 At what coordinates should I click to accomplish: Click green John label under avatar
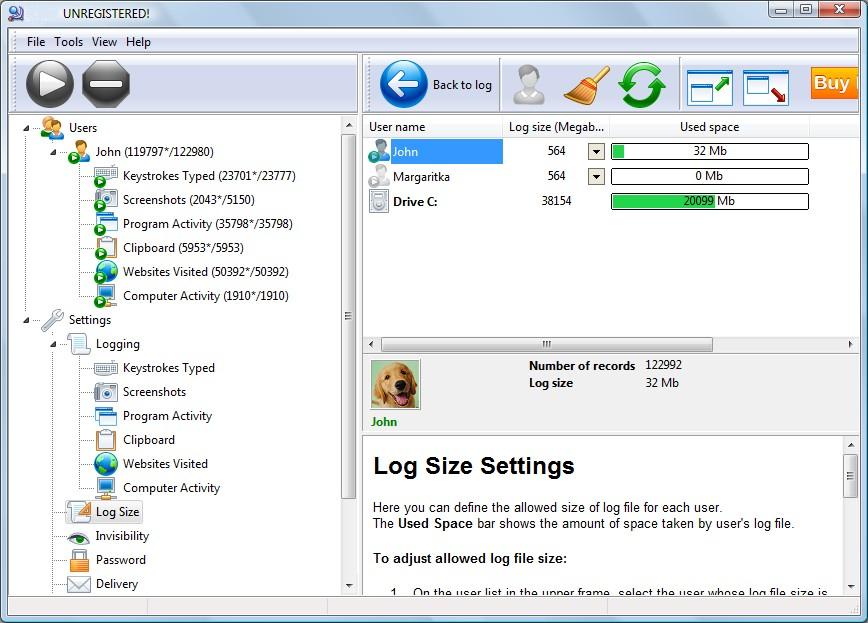point(384,422)
